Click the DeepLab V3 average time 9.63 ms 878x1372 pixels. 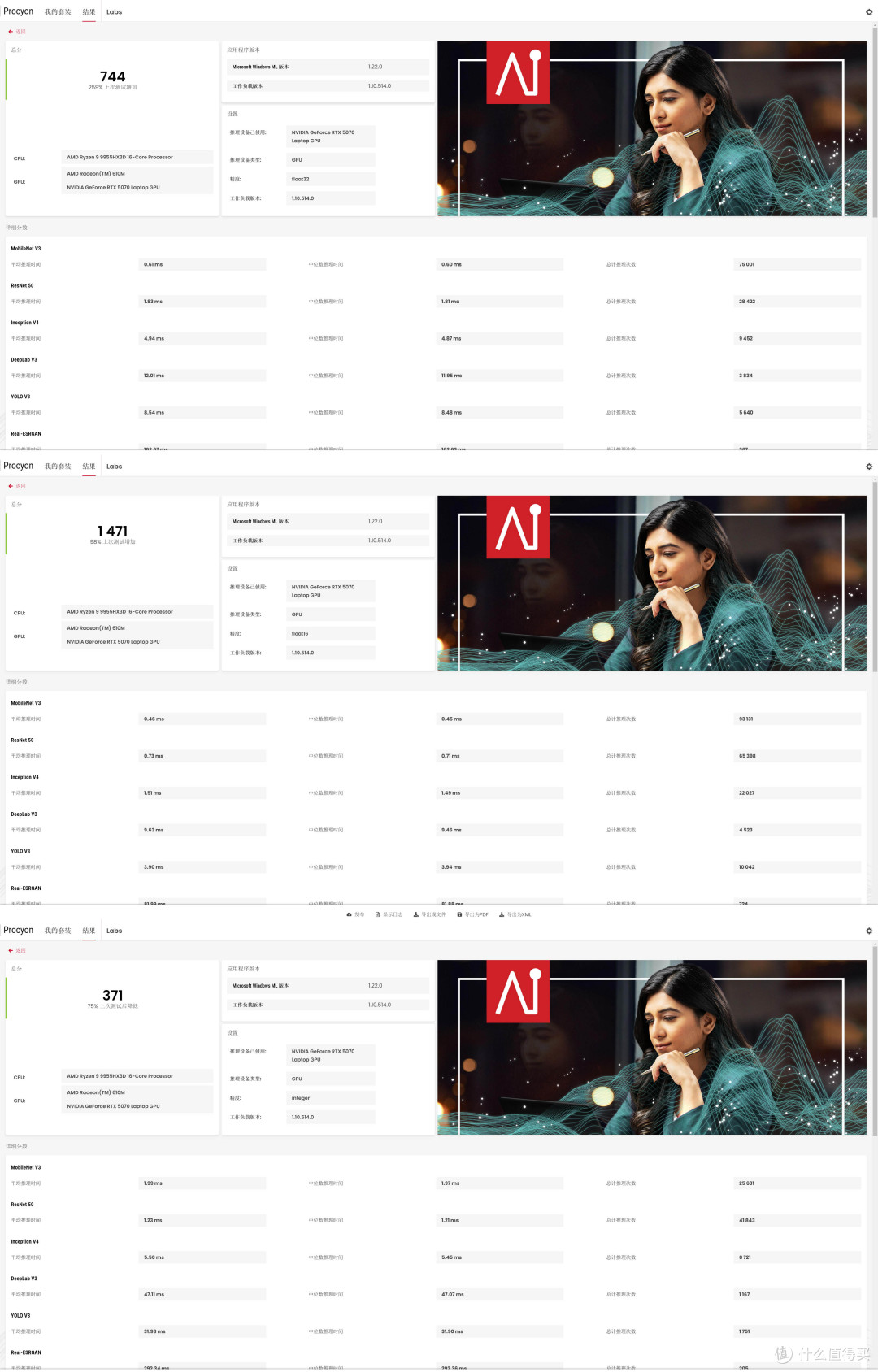tap(202, 830)
